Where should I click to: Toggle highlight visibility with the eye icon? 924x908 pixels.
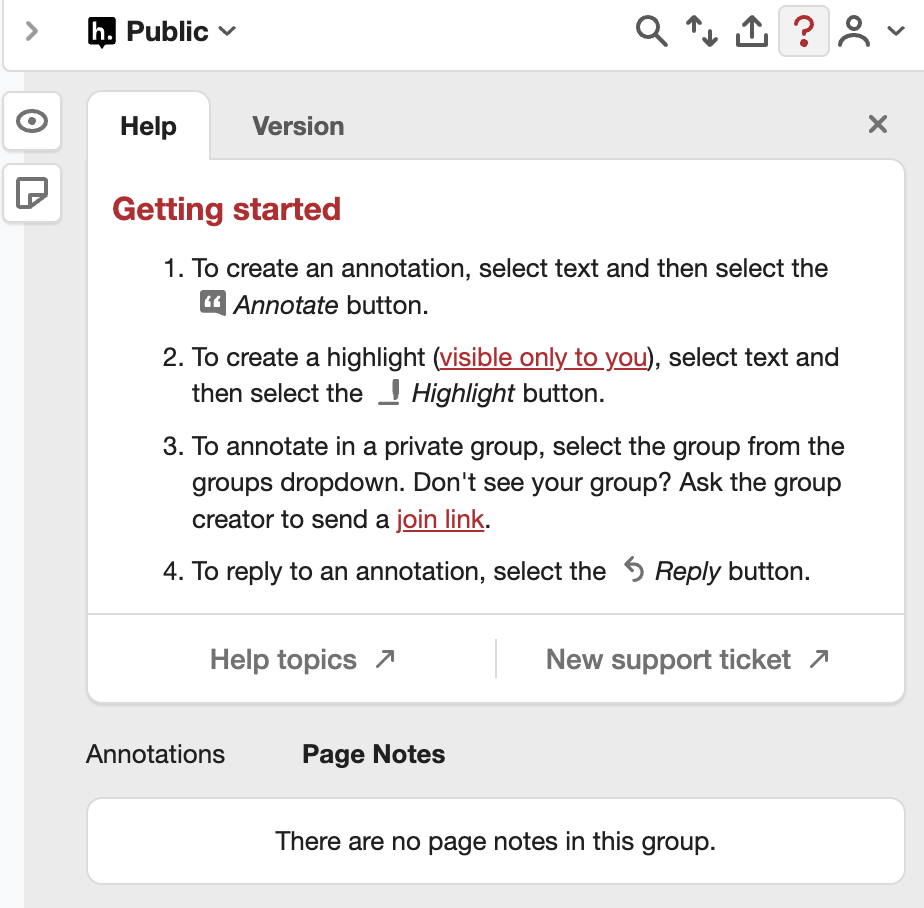(33, 122)
